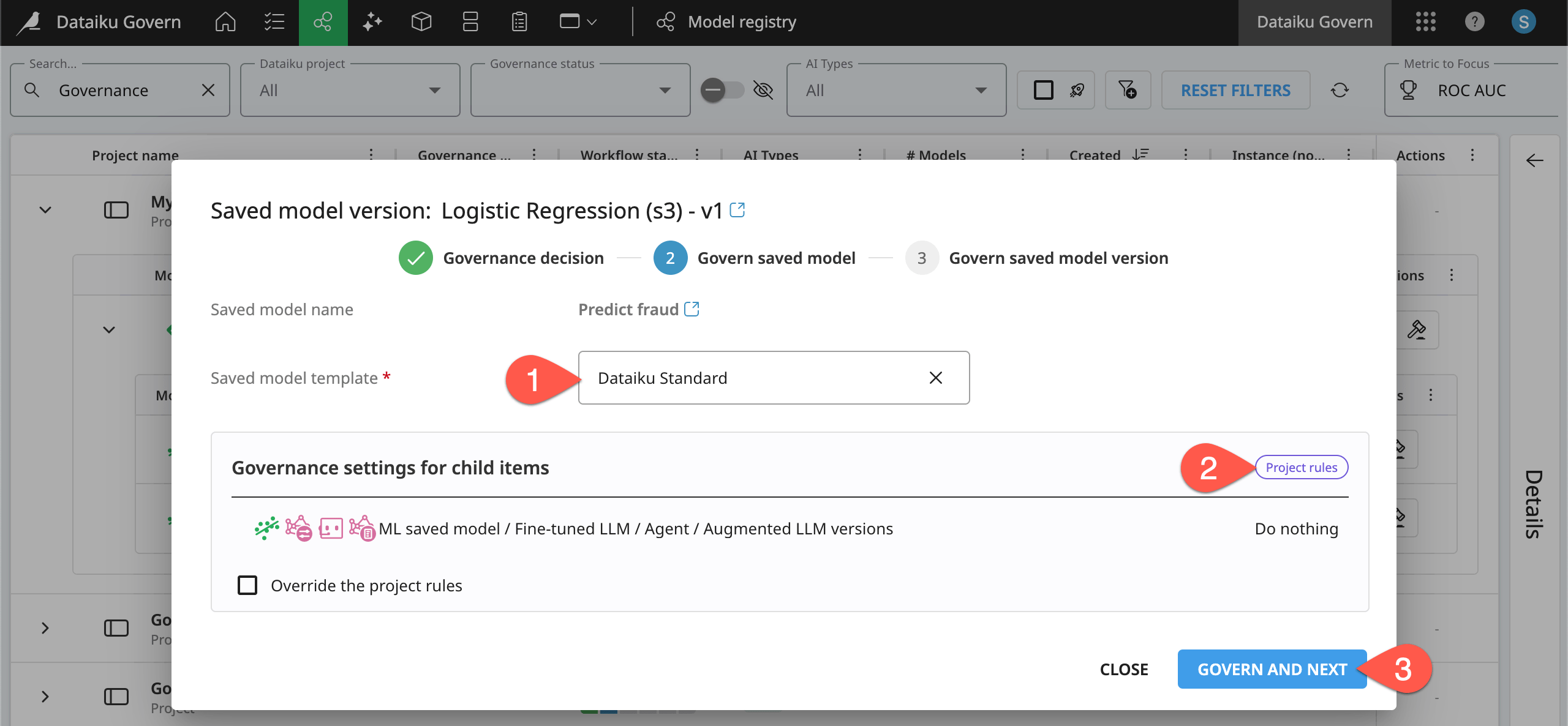Click the clipboard icon in the toolbar

pos(518,22)
